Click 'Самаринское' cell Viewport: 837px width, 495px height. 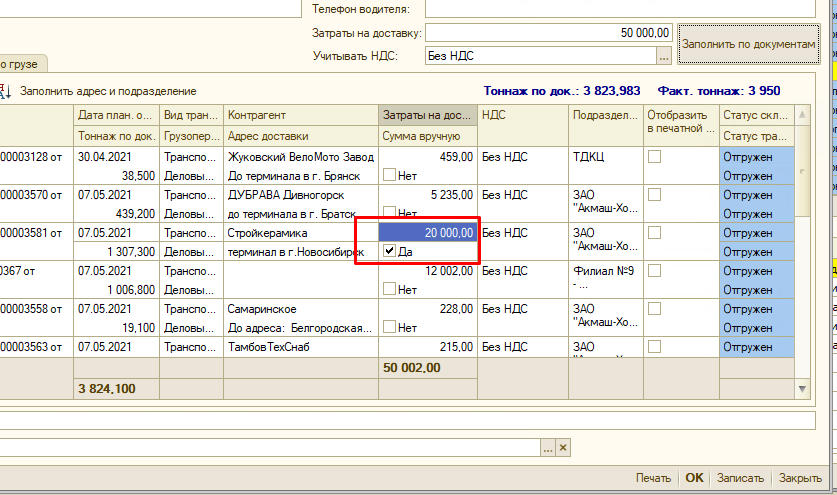[301, 309]
